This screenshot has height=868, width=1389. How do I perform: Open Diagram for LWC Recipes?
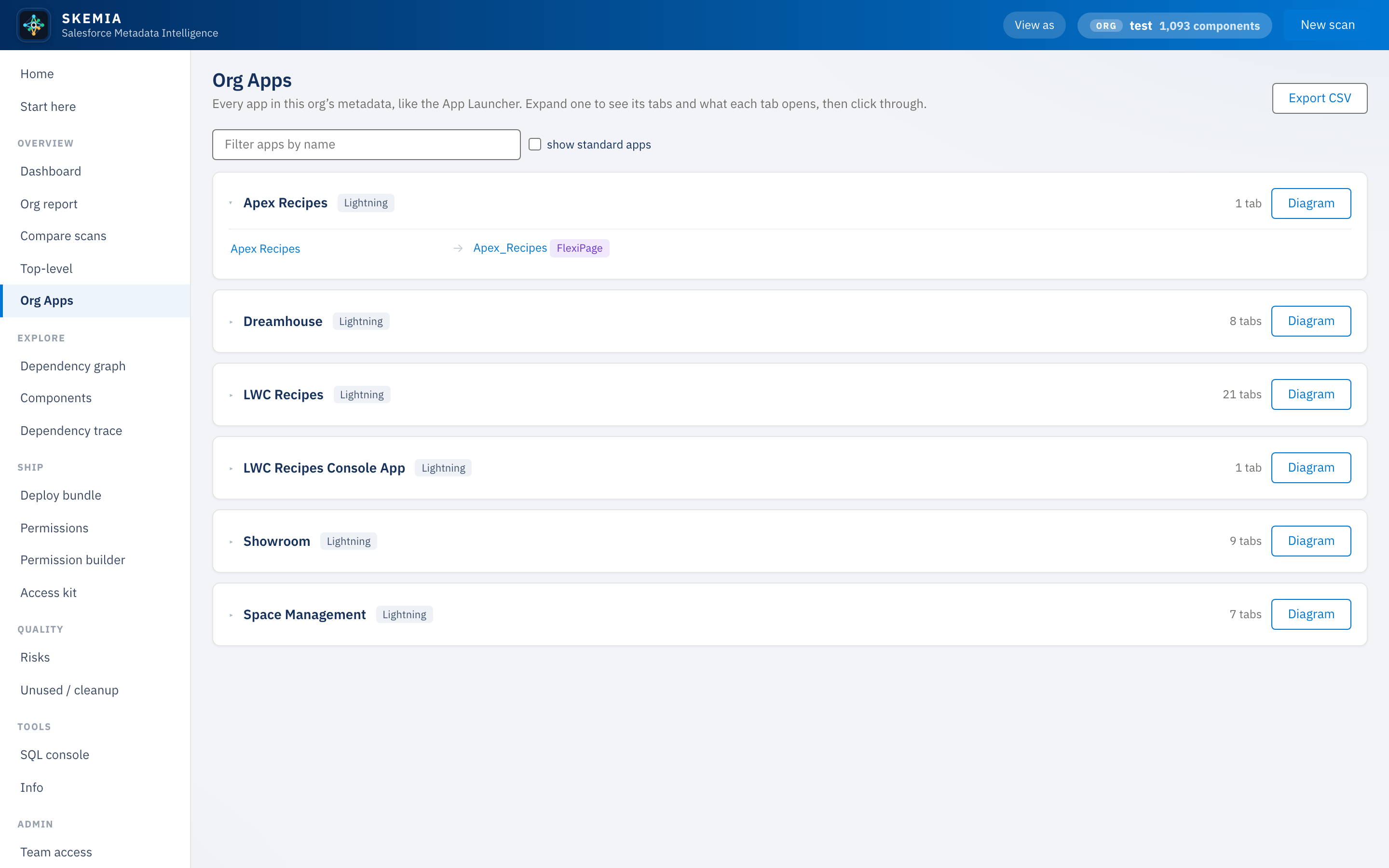[1311, 394]
